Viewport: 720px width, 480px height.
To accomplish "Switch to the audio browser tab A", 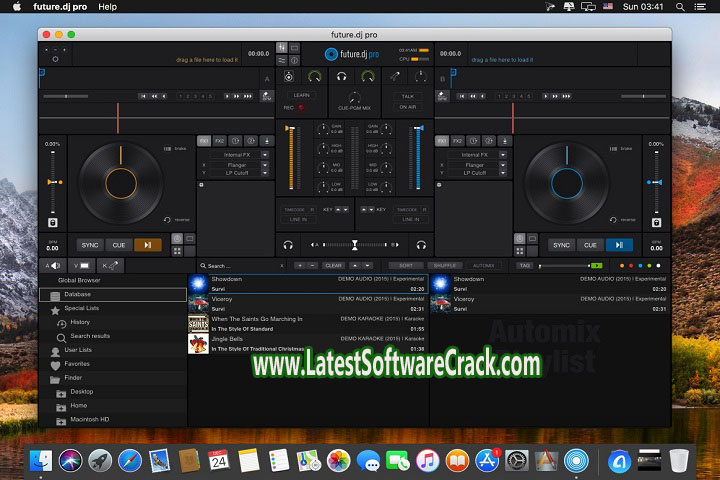I will pyautogui.click(x=53, y=265).
